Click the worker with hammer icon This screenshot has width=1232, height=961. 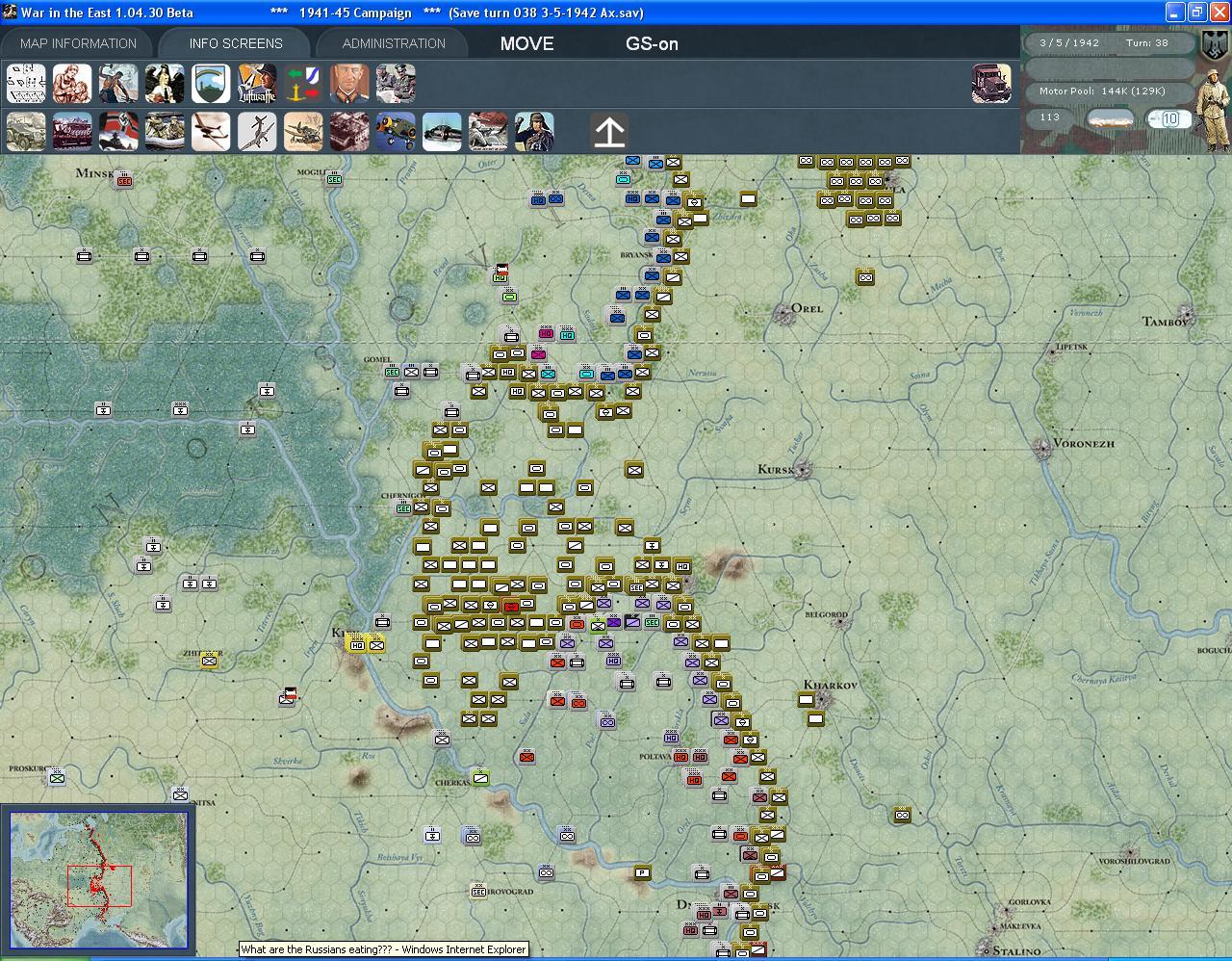click(x=118, y=84)
